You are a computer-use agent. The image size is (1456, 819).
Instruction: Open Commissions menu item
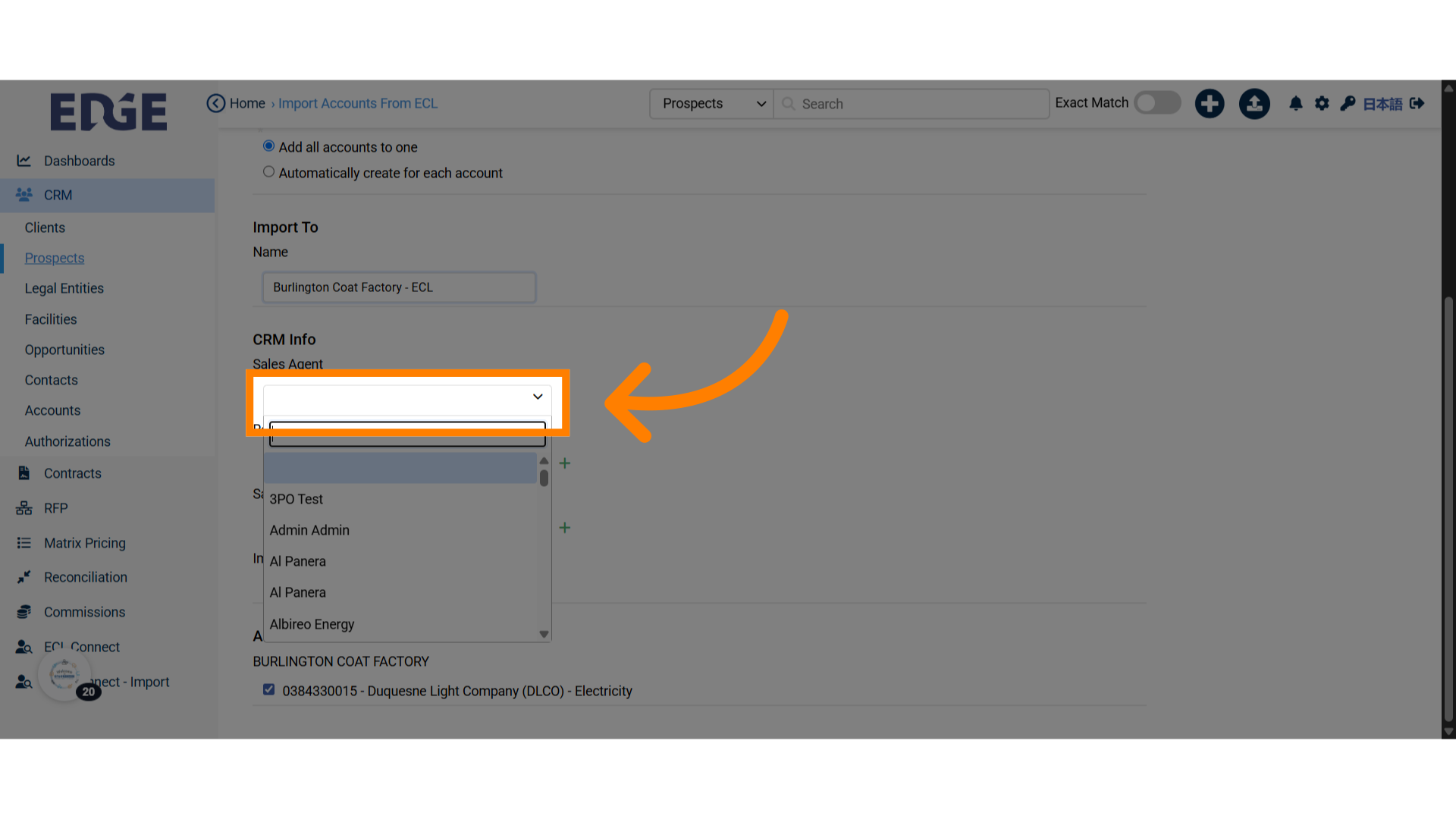point(85,612)
